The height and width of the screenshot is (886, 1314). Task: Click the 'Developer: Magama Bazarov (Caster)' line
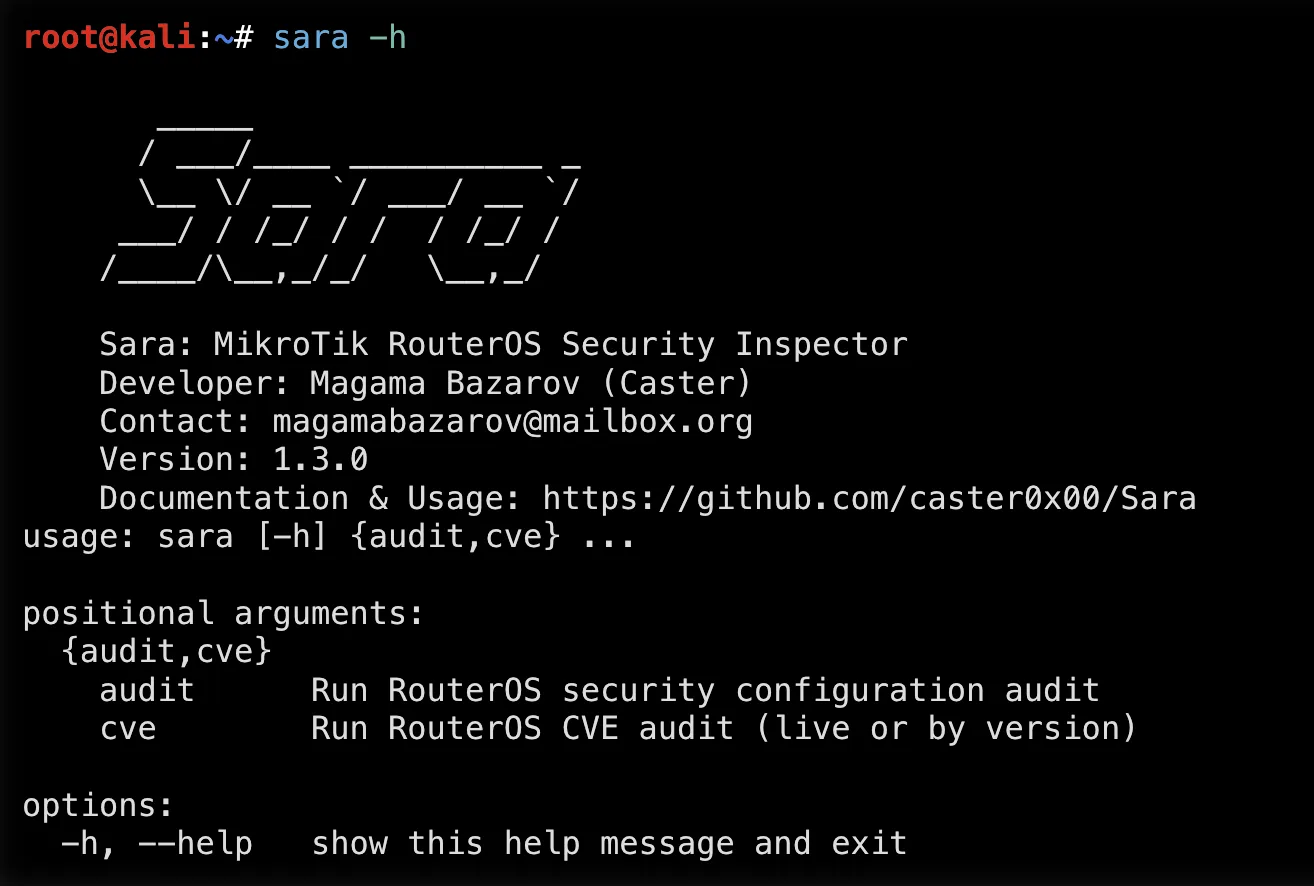pyautogui.click(x=426, y=382)
